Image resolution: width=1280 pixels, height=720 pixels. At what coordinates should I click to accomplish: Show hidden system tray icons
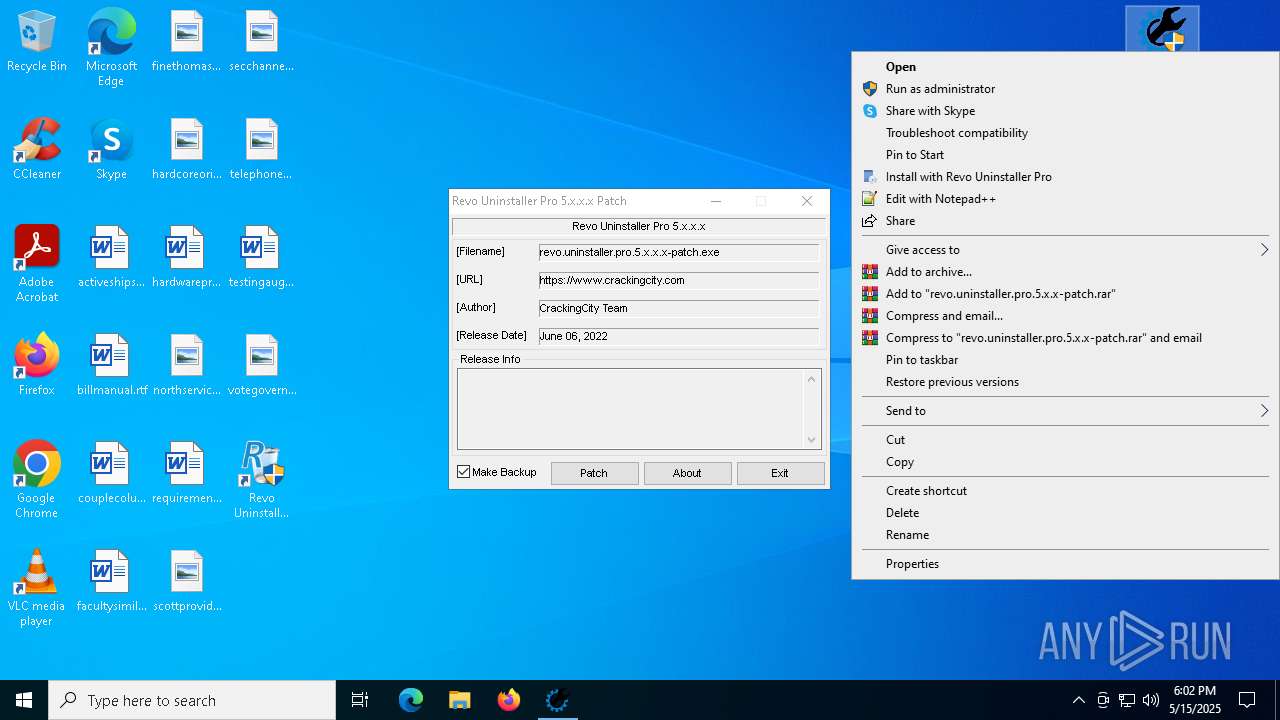(x=1078, y=700)
